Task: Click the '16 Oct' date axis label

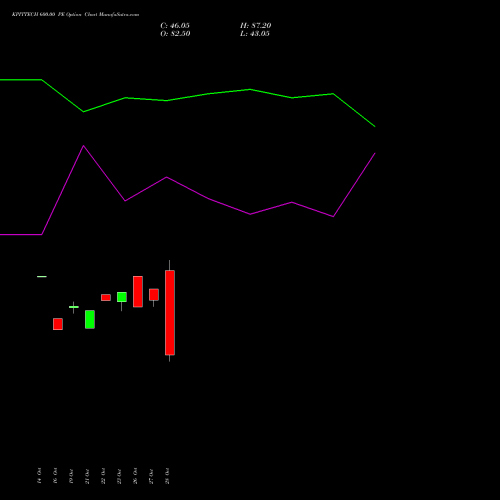Action: pos(55,476)
